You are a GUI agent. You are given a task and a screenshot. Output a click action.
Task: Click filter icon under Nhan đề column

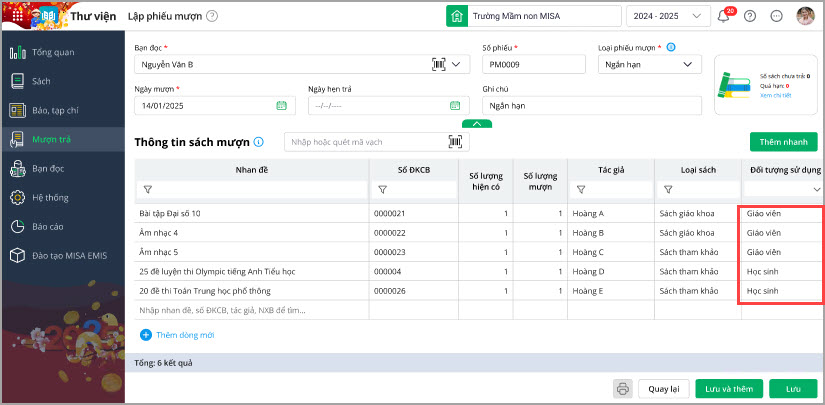(x=148, y=189)
